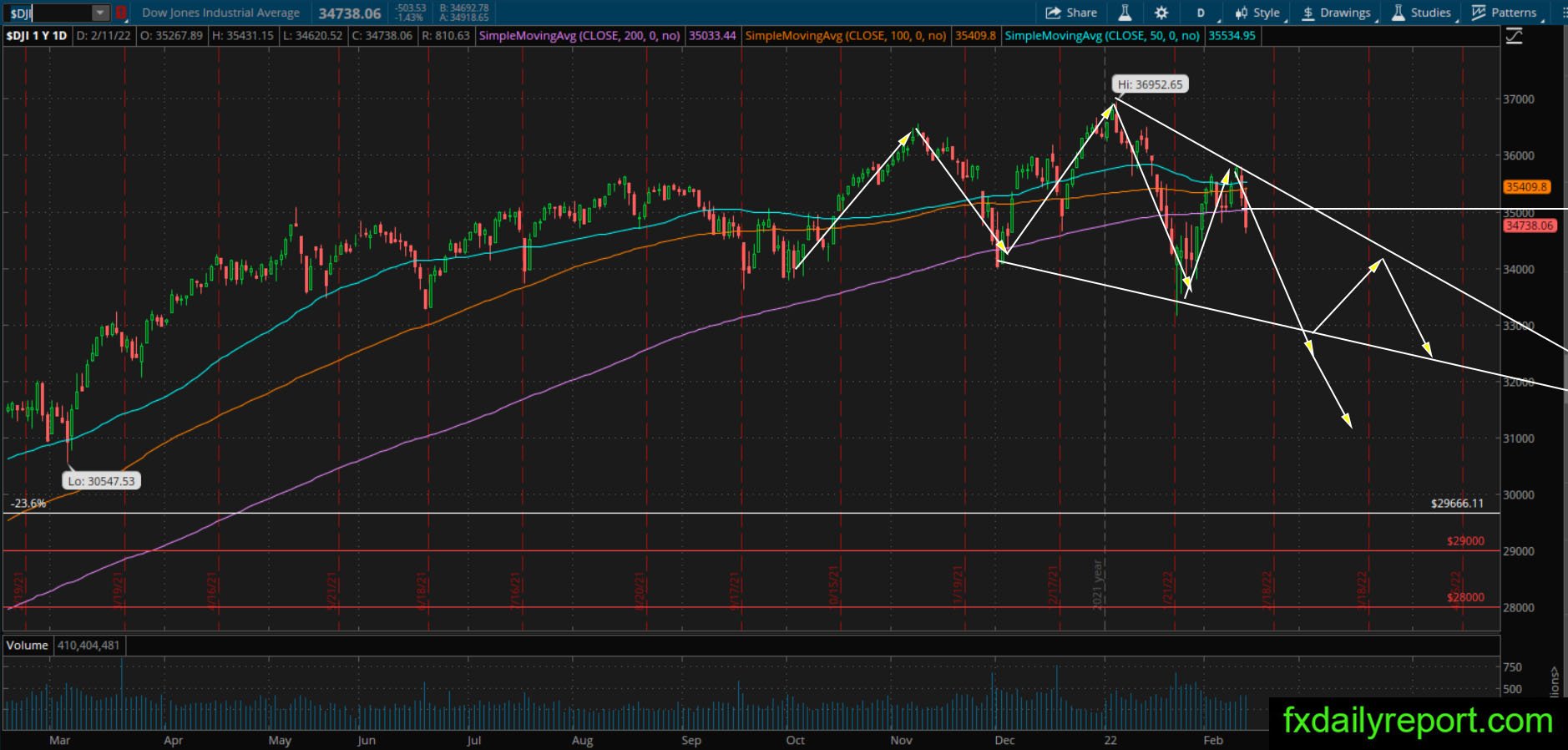
Task: Click the chart scale icon above price axis
Action: pyautogui.click(x=1513, y=36)
